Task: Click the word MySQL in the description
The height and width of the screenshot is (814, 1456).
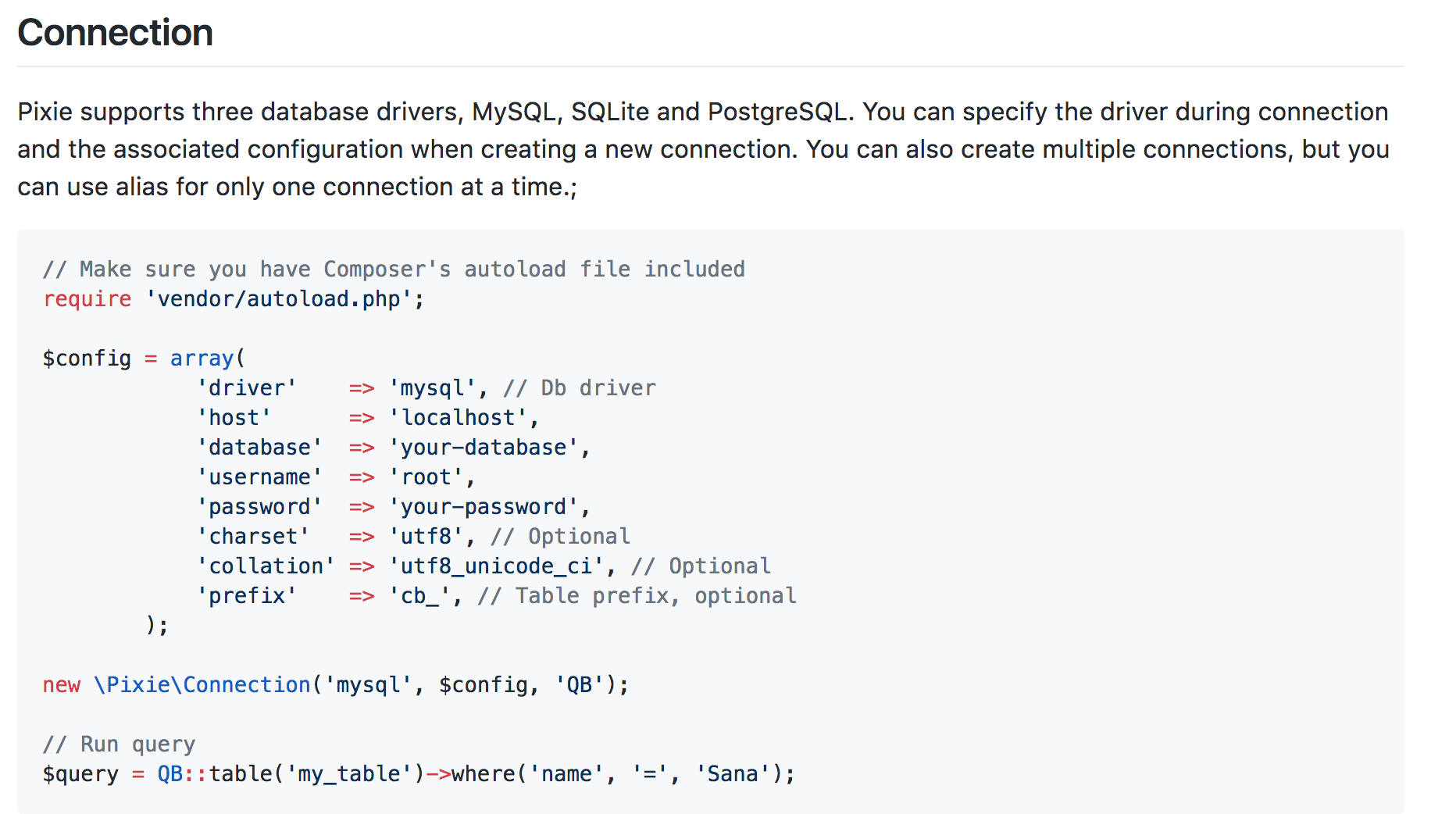Action: pos(514,112)
